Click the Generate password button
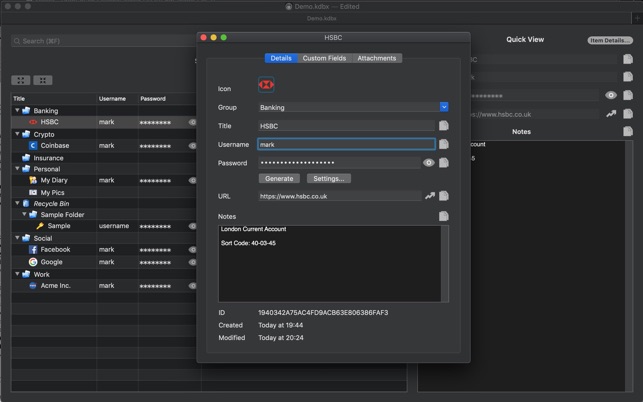The image size is (643, 402). 279,178
